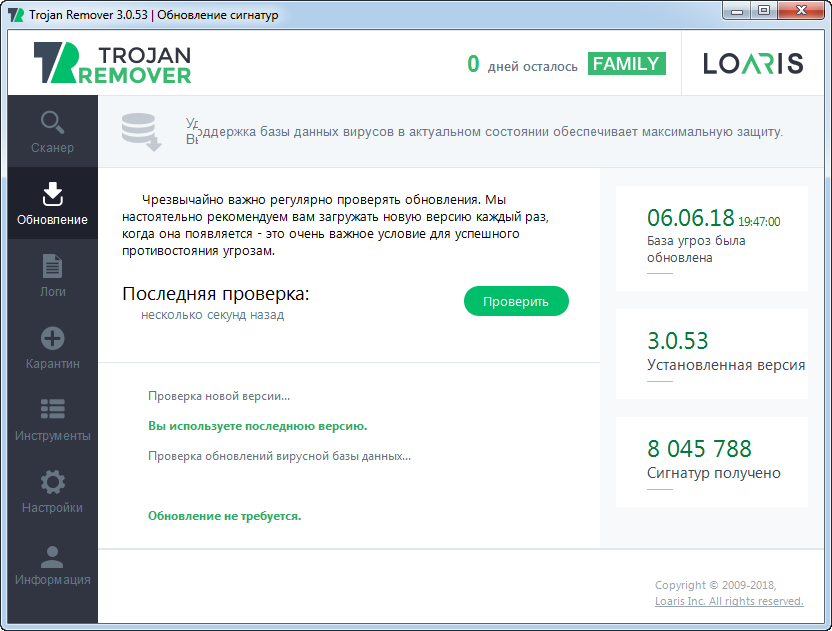The height and width of the screenshot is (631, 832).
Task: Click the database update icon in header
Action: click(141, 132)
